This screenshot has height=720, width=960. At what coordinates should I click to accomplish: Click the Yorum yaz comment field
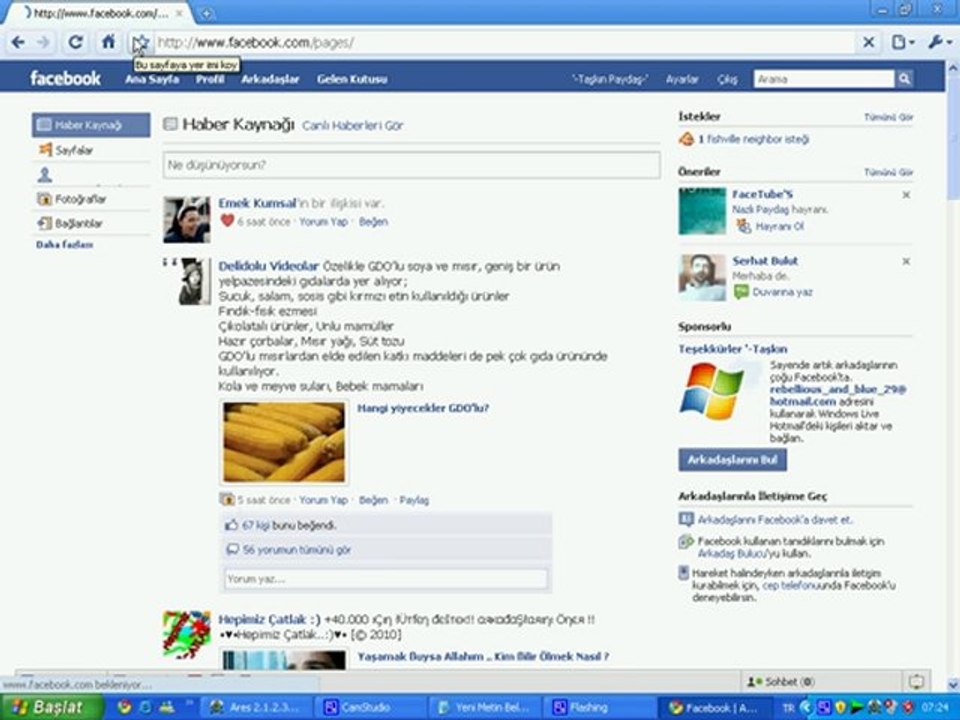(x=386, y=579)
